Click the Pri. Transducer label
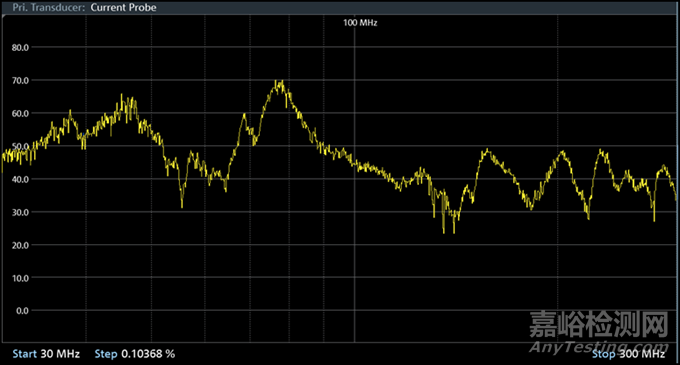The image size is (680, 365). (x=49, y=7)
